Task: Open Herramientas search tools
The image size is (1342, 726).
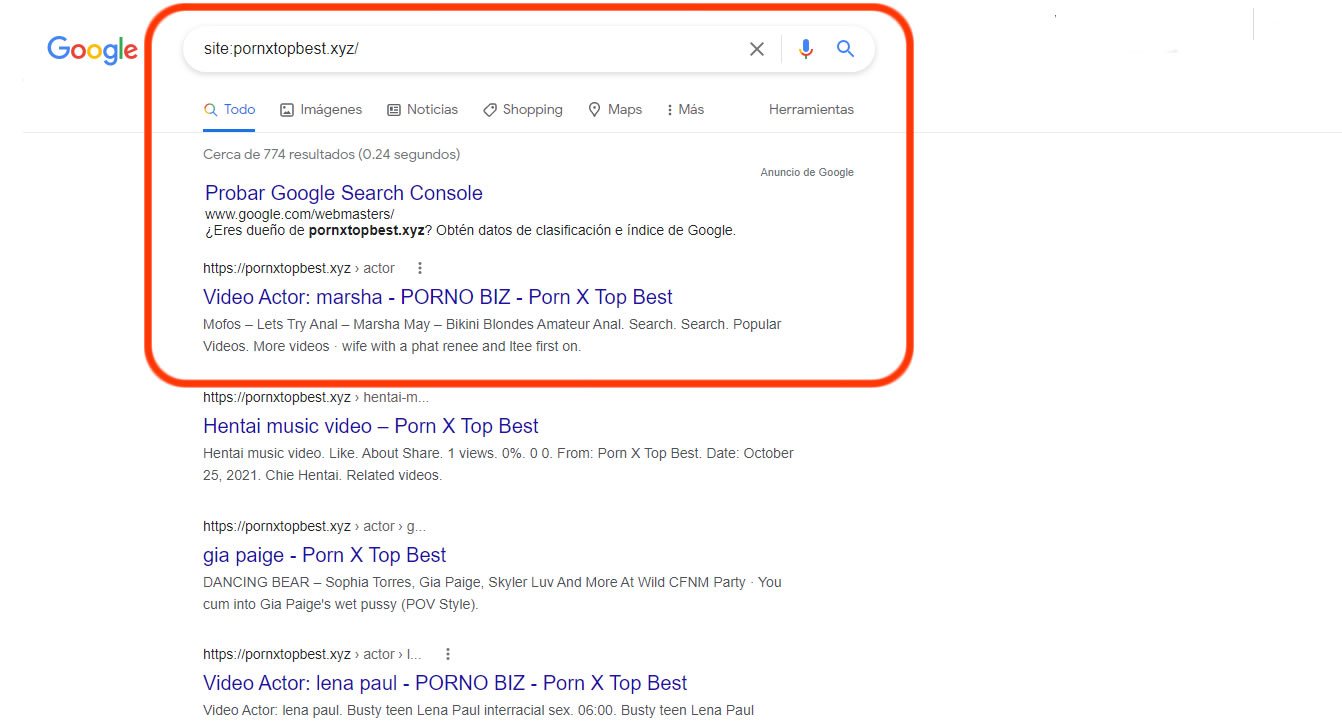Action: point(811,110)
